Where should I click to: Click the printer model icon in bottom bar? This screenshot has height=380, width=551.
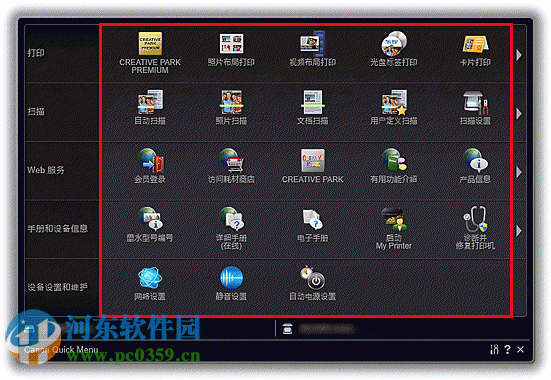point(287,329)
